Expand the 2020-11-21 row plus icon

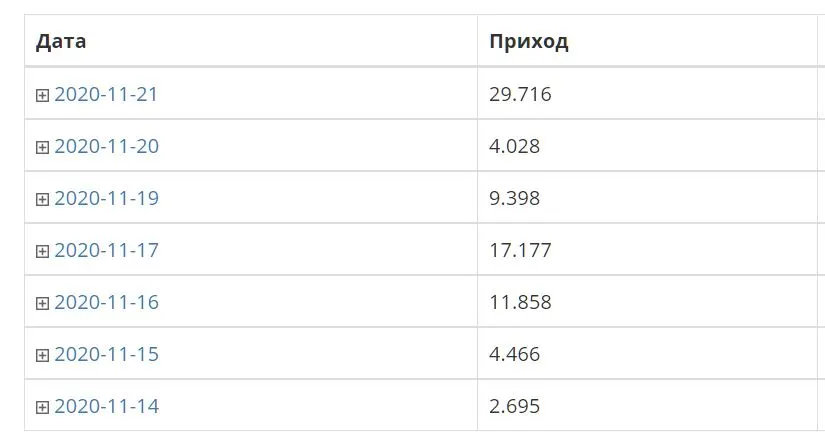(42, 95)
